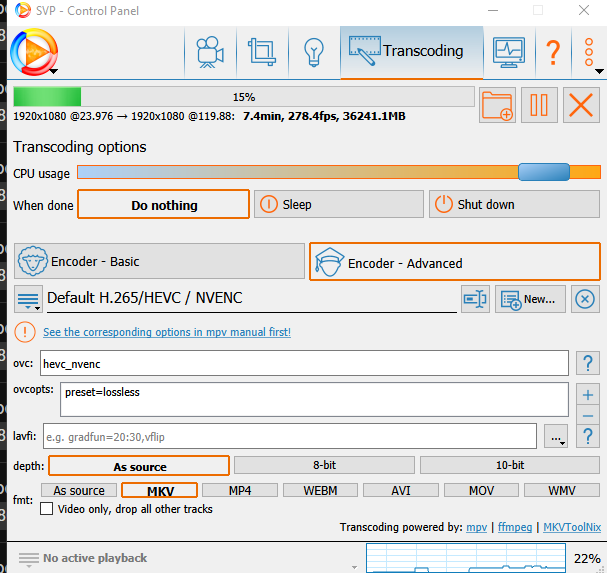Choose MP4 as the output format
Screen dimensions: 607x573
pyautogui.click(x=239, y=491)
